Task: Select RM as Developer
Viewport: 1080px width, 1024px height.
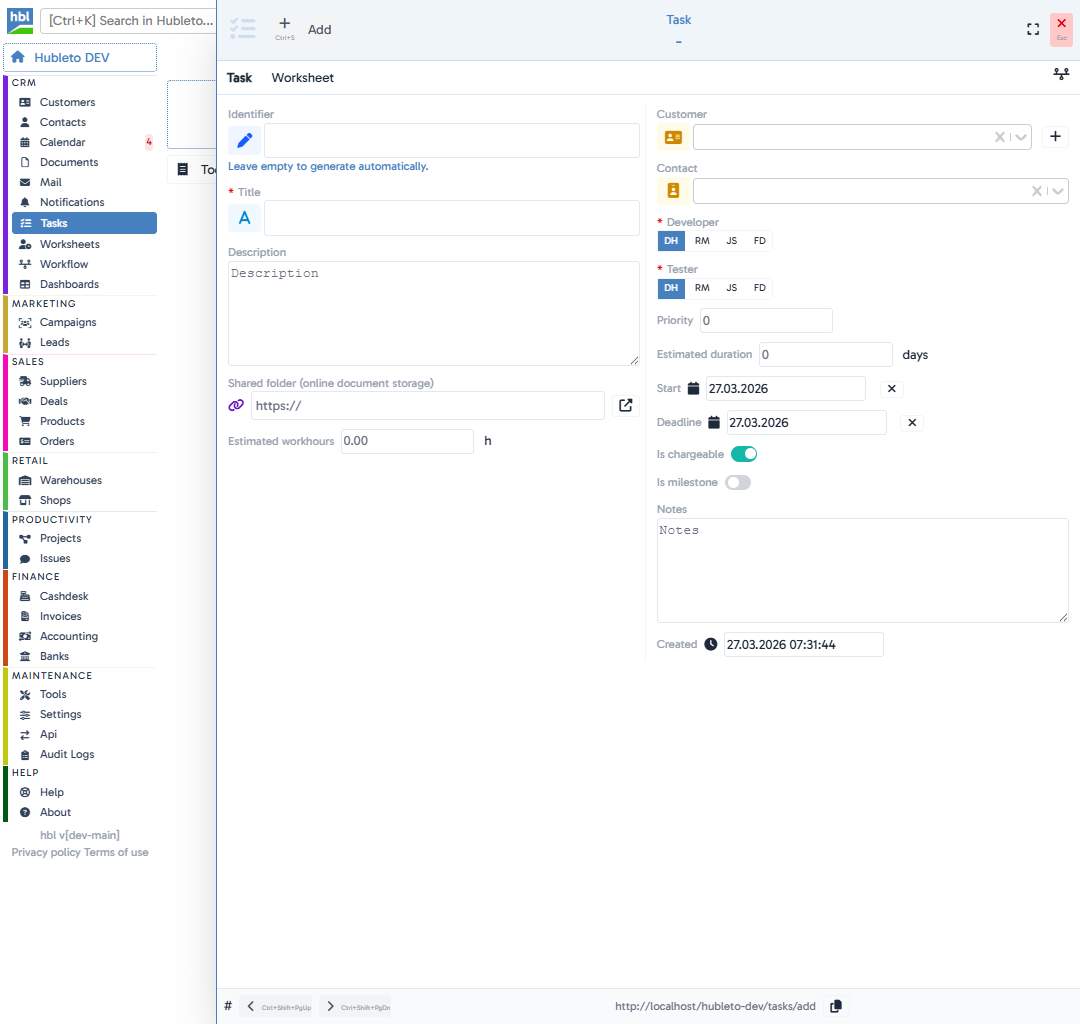Action: click(x=702, y=241)
